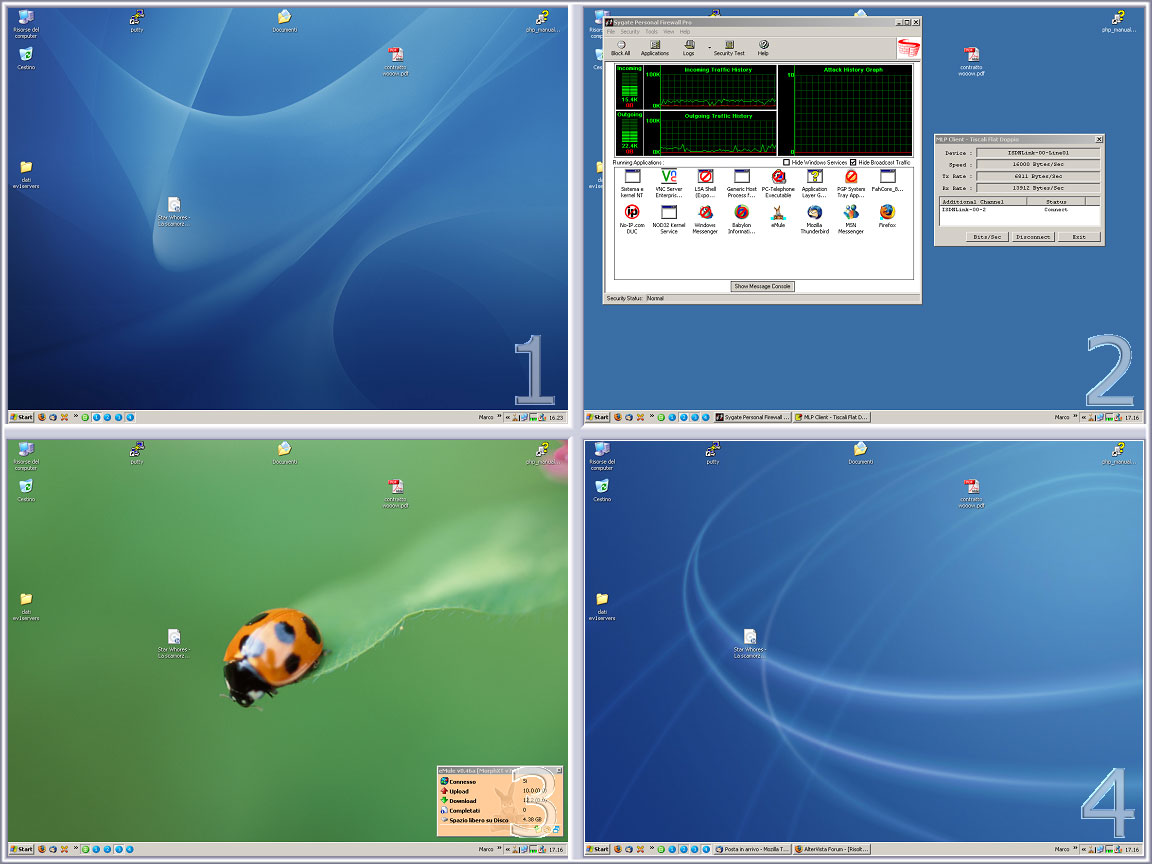This screenshot has width=1152, height=864.
Task: Enable the Hide Windows Services checkbox
Action: (x=787, y=162)
